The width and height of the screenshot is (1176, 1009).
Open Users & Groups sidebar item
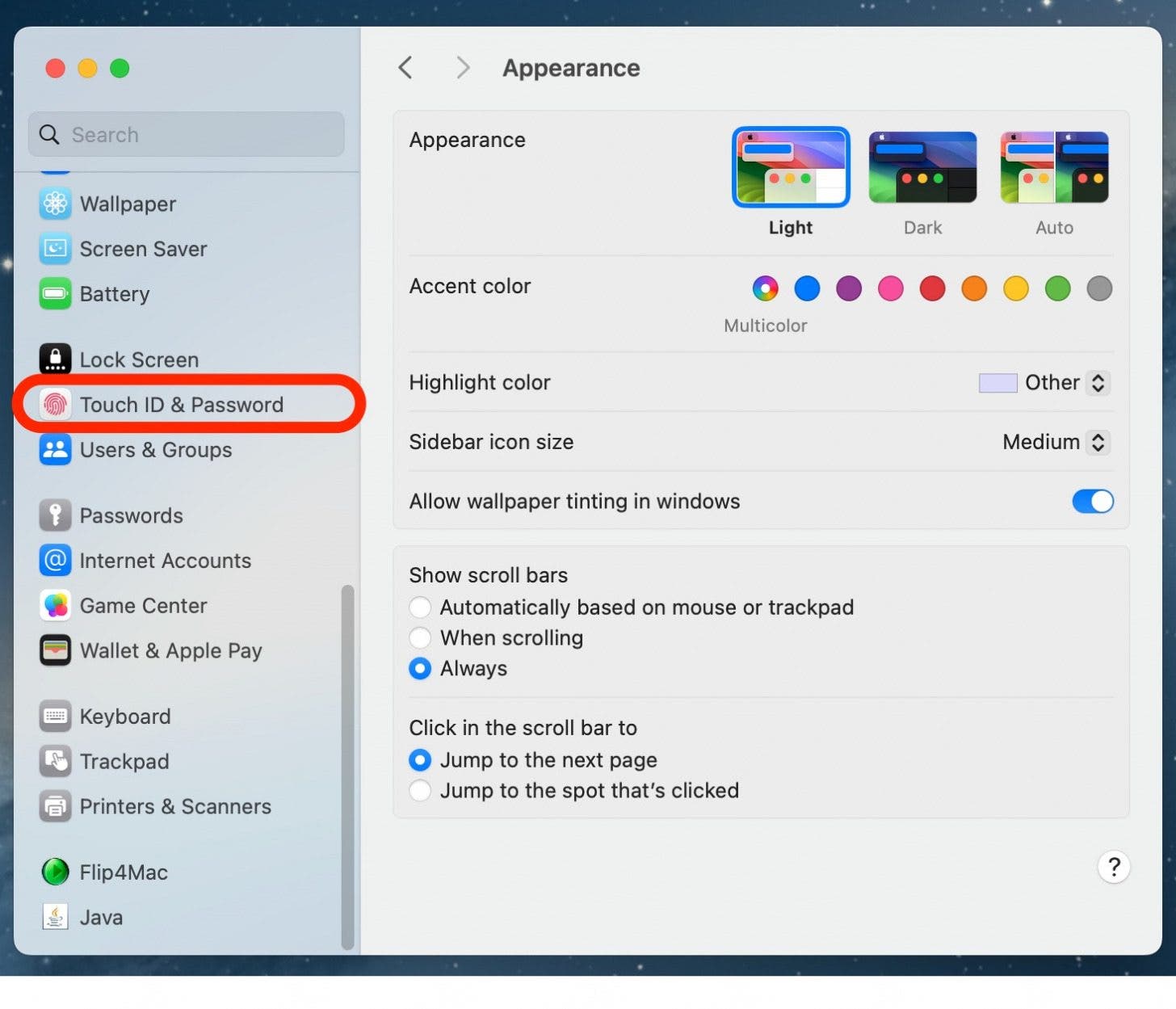tap(155, 450)
